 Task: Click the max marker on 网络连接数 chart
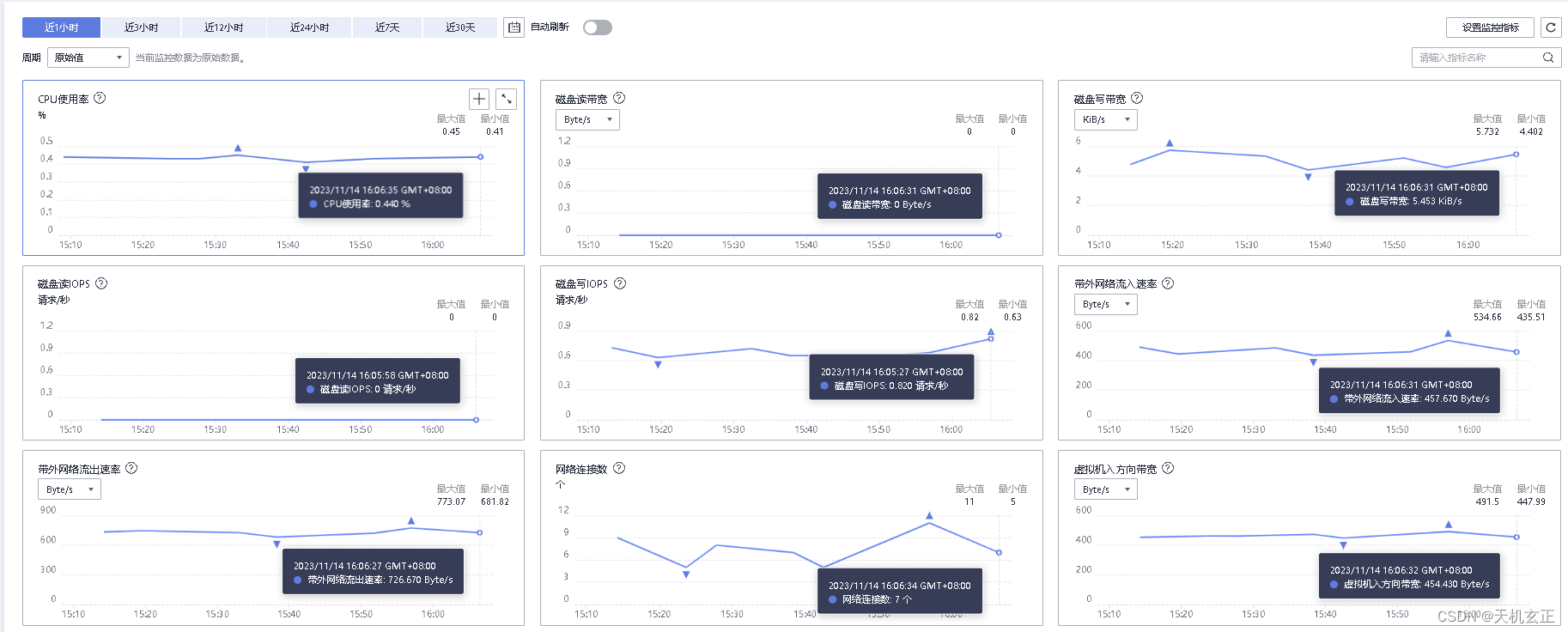[x=929, y=516]
